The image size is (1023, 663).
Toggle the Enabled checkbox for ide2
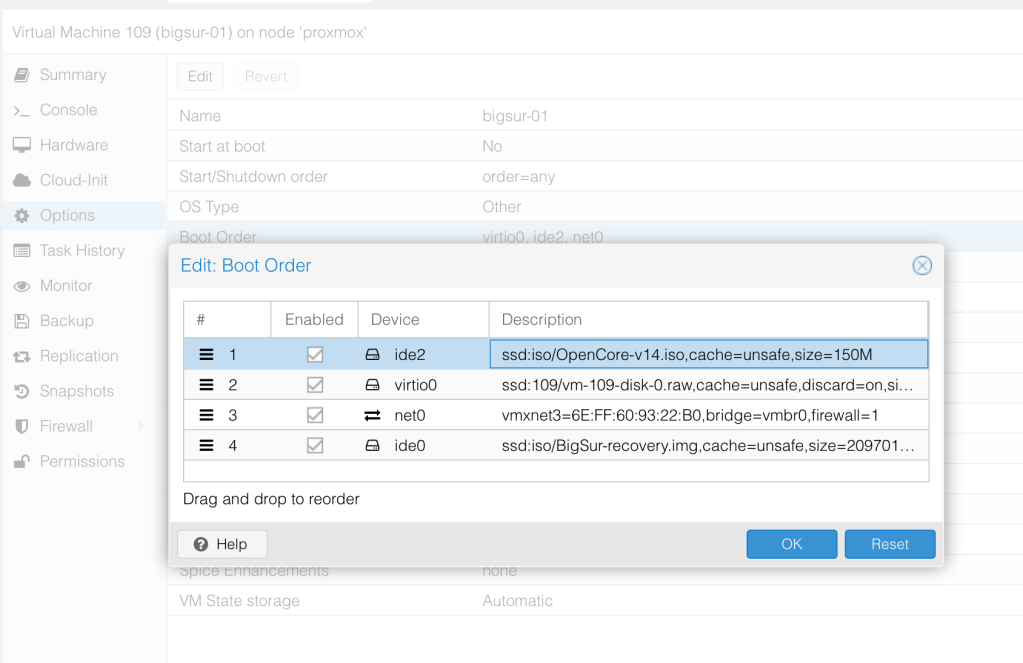(314, 355)
